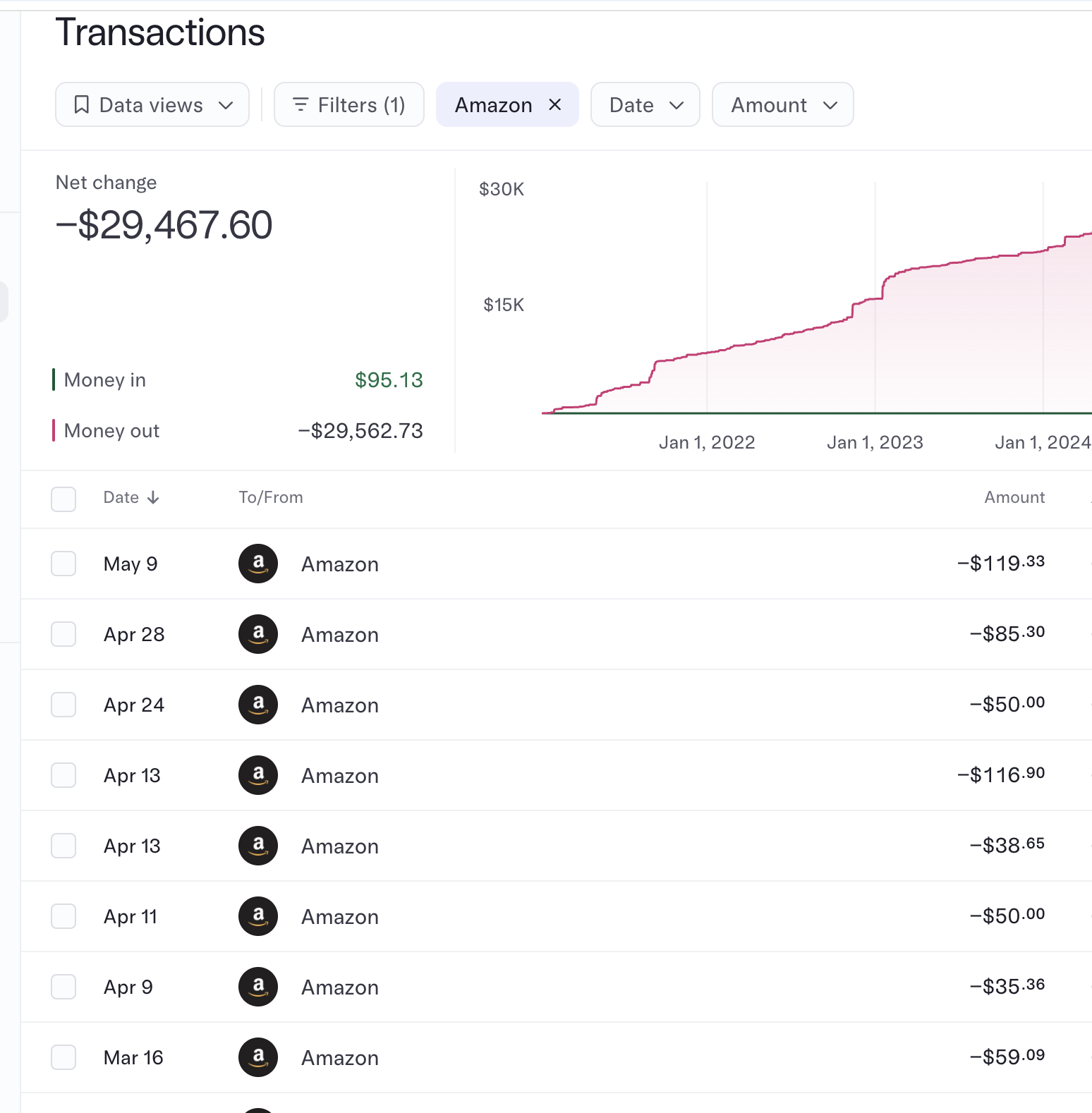Click the −$119.33 amount
Screen dimensions: 1092x1113
[x=1001, y=563]
